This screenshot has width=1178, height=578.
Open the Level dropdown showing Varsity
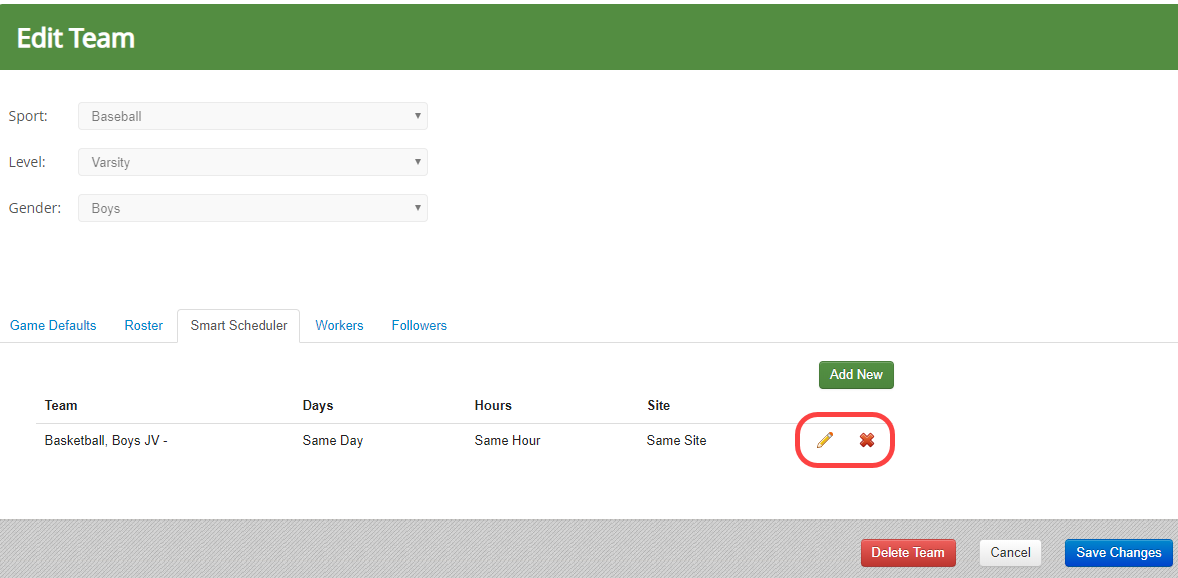point(252,162)
